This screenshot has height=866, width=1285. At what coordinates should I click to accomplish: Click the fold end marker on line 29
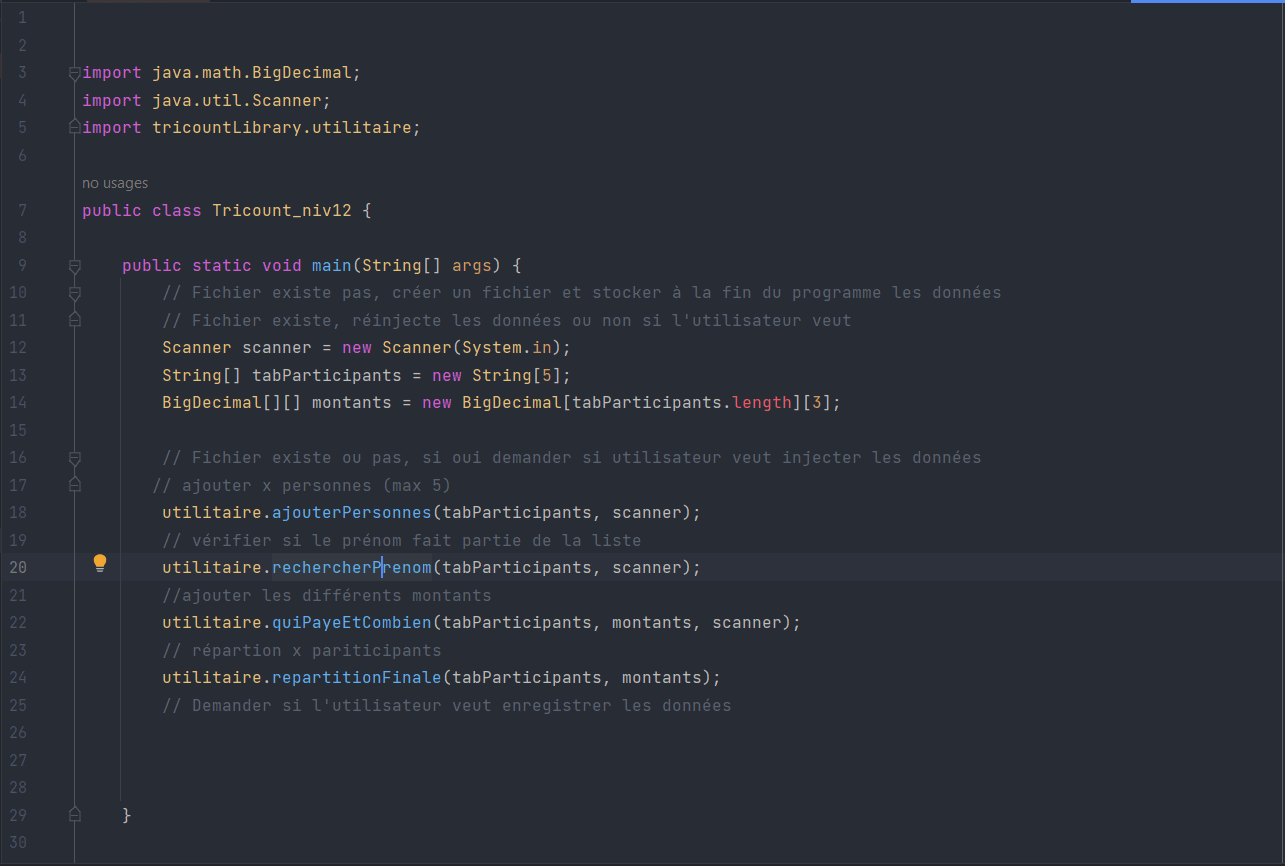74,815
